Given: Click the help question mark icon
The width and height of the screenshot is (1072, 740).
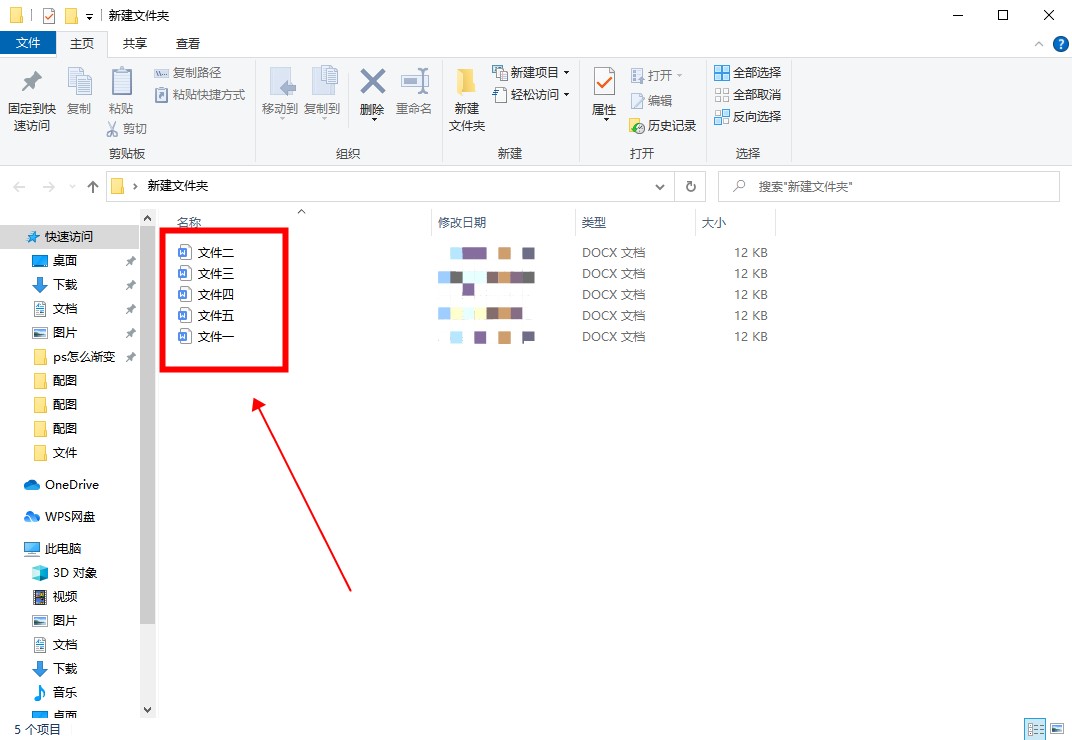Looking at the screenshot, I should pyautogui.click(x=1060, y=44).
